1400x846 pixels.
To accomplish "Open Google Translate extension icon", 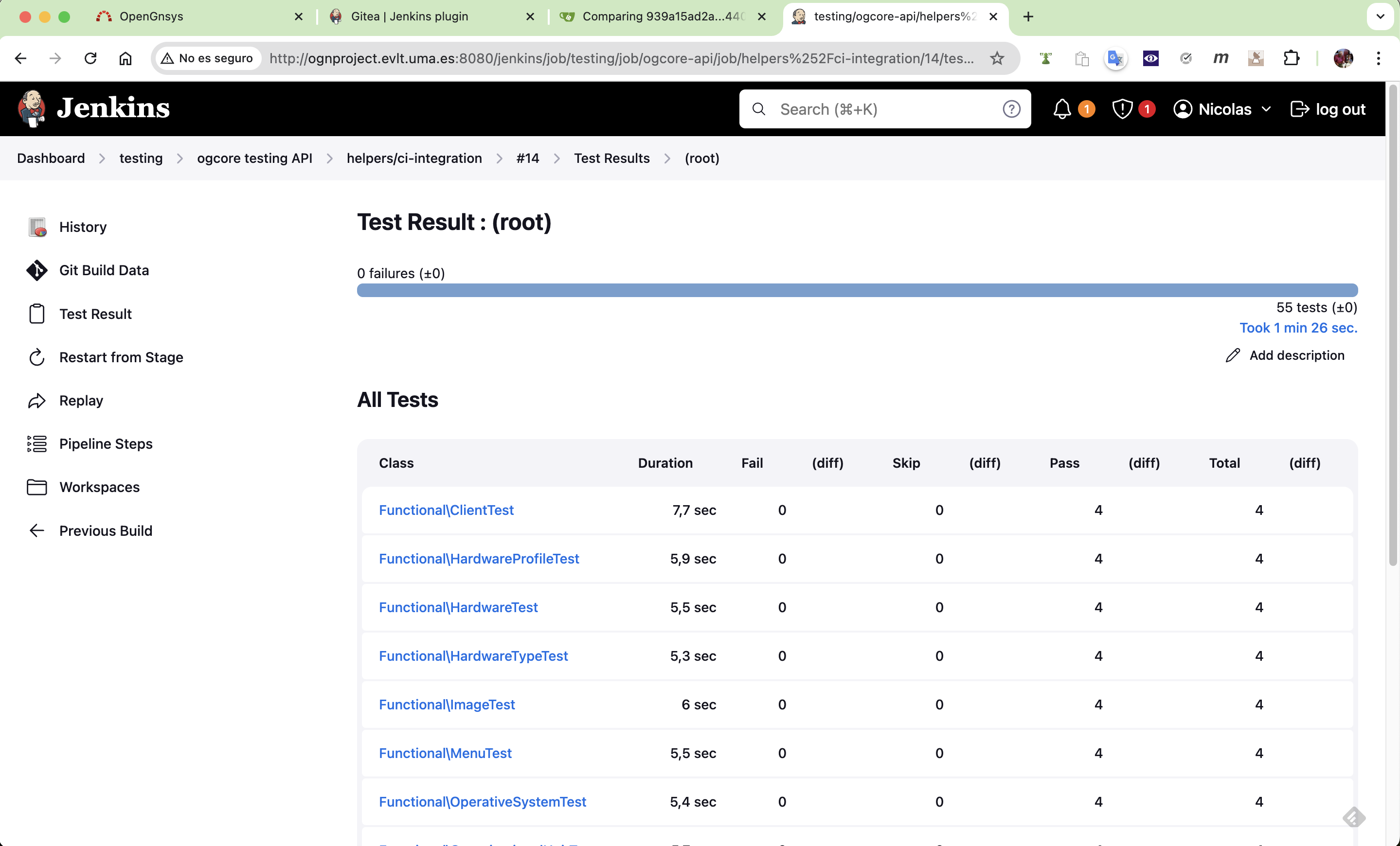I will (1116, 58).
